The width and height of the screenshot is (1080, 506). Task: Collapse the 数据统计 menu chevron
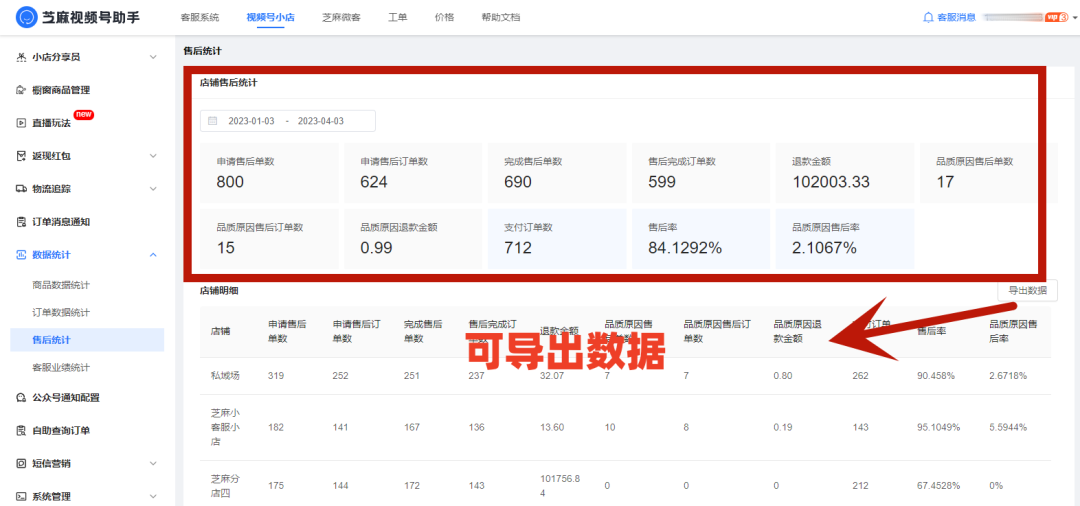tap(153, 255)
